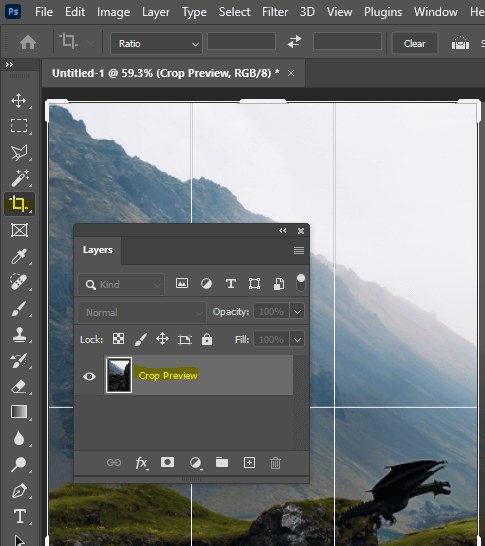Viewport: 485px width, 546px height.
Task: Click the Clear button
Action: 415,44
